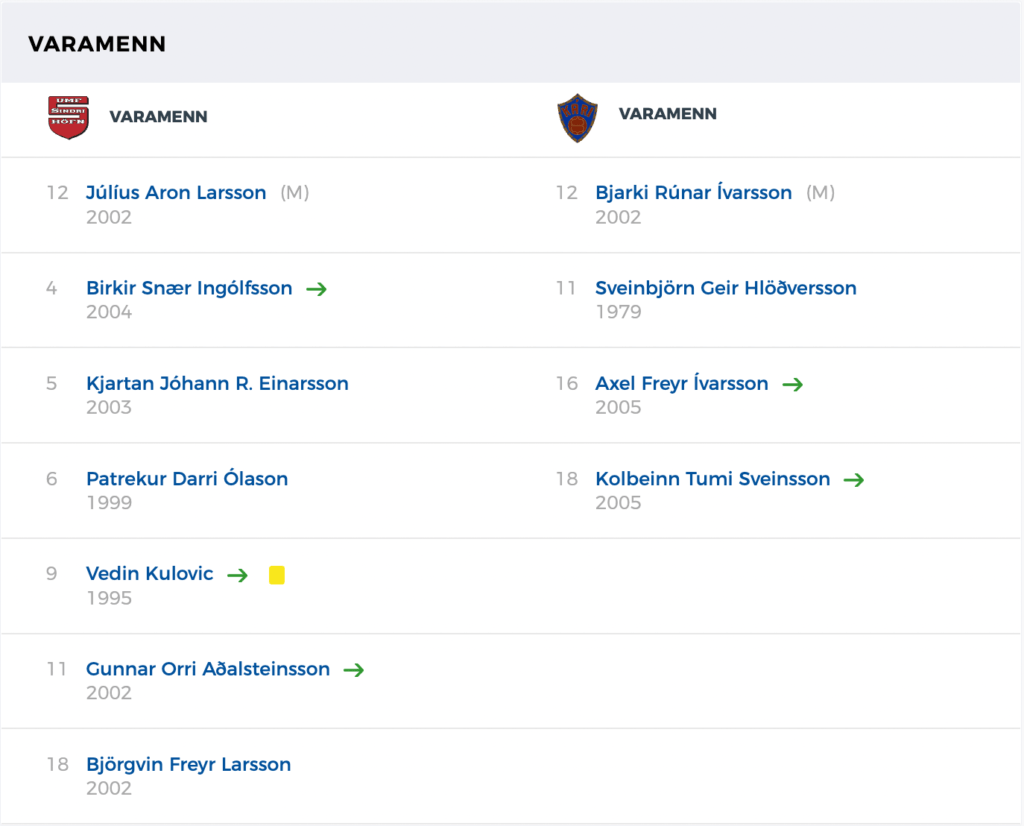The image size is (1024, 826).
Task: Select the Gunnar Orri Aðalsteinsson name link
Action: tap(208, 669)
